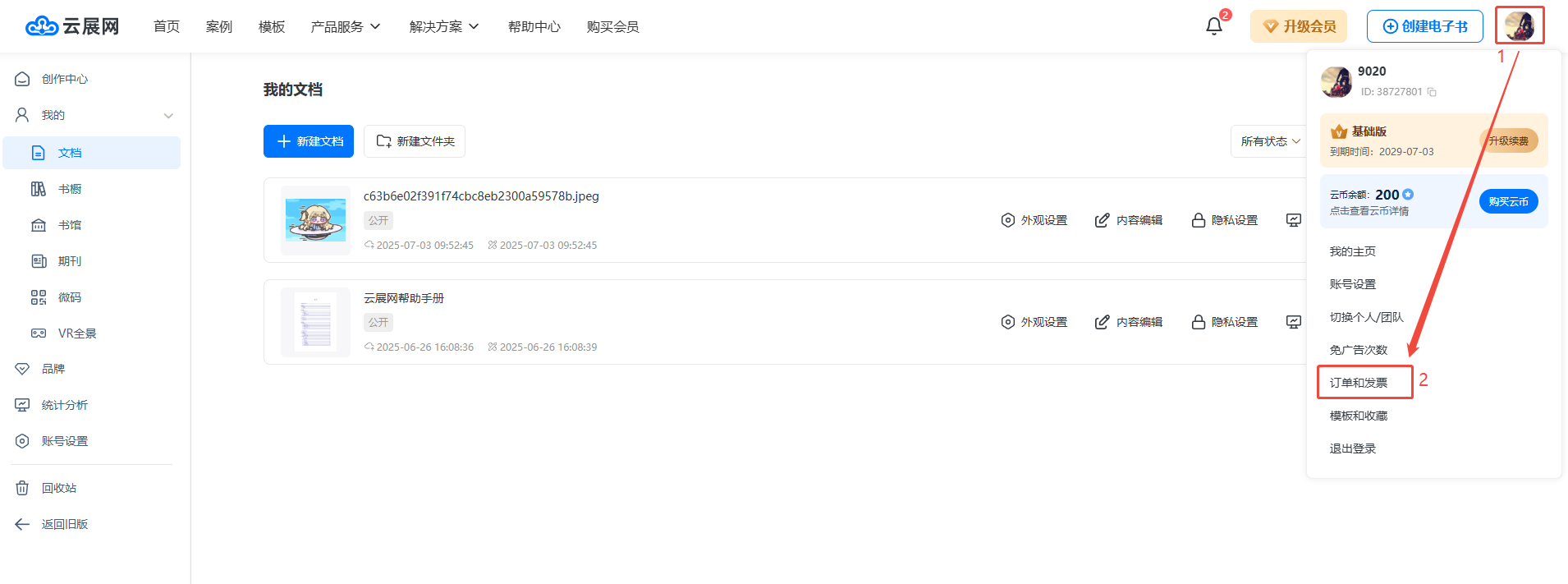Copy the user ID with copy icon
Viewport: 1568px width, 584px height.
[x=1432, y=92]
